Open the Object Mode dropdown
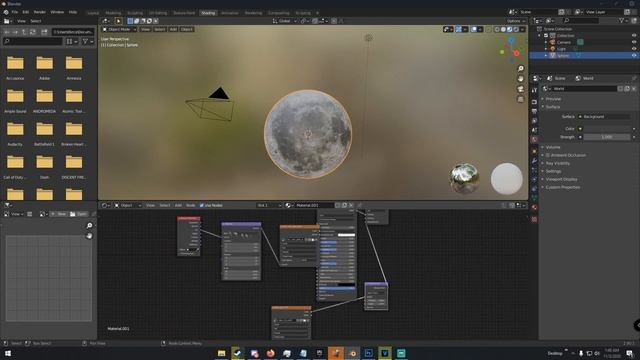The height and width of the screenshot is (360, 640). [x=119, y=29]
